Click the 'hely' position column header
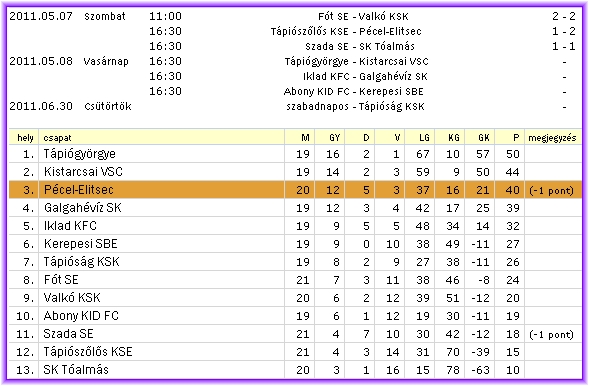 pyautogui.click(x=25, y=138)
